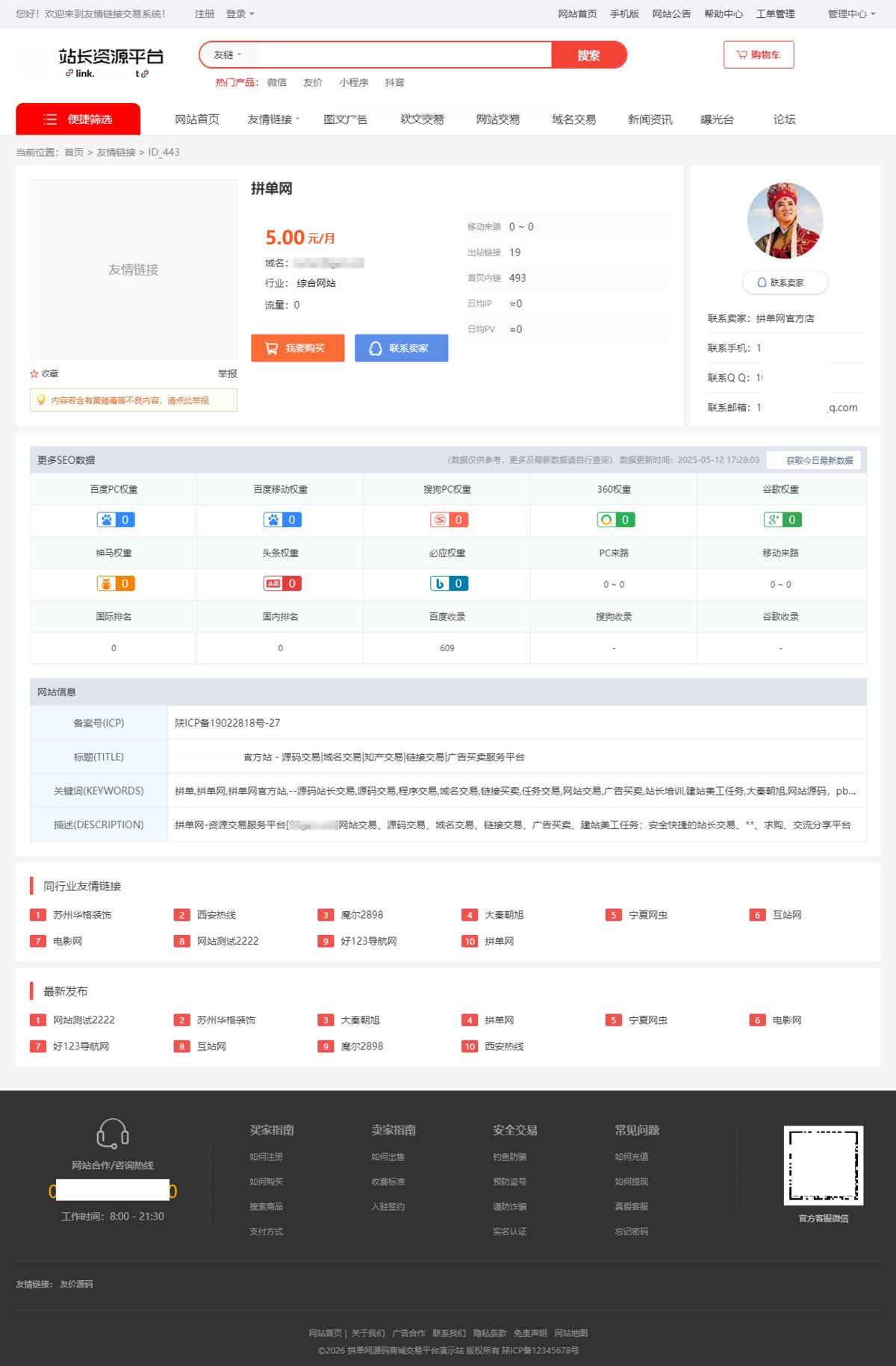896x1366 pixels.
Task: Click the Bing weight badge icon
Action: point(449,583)
